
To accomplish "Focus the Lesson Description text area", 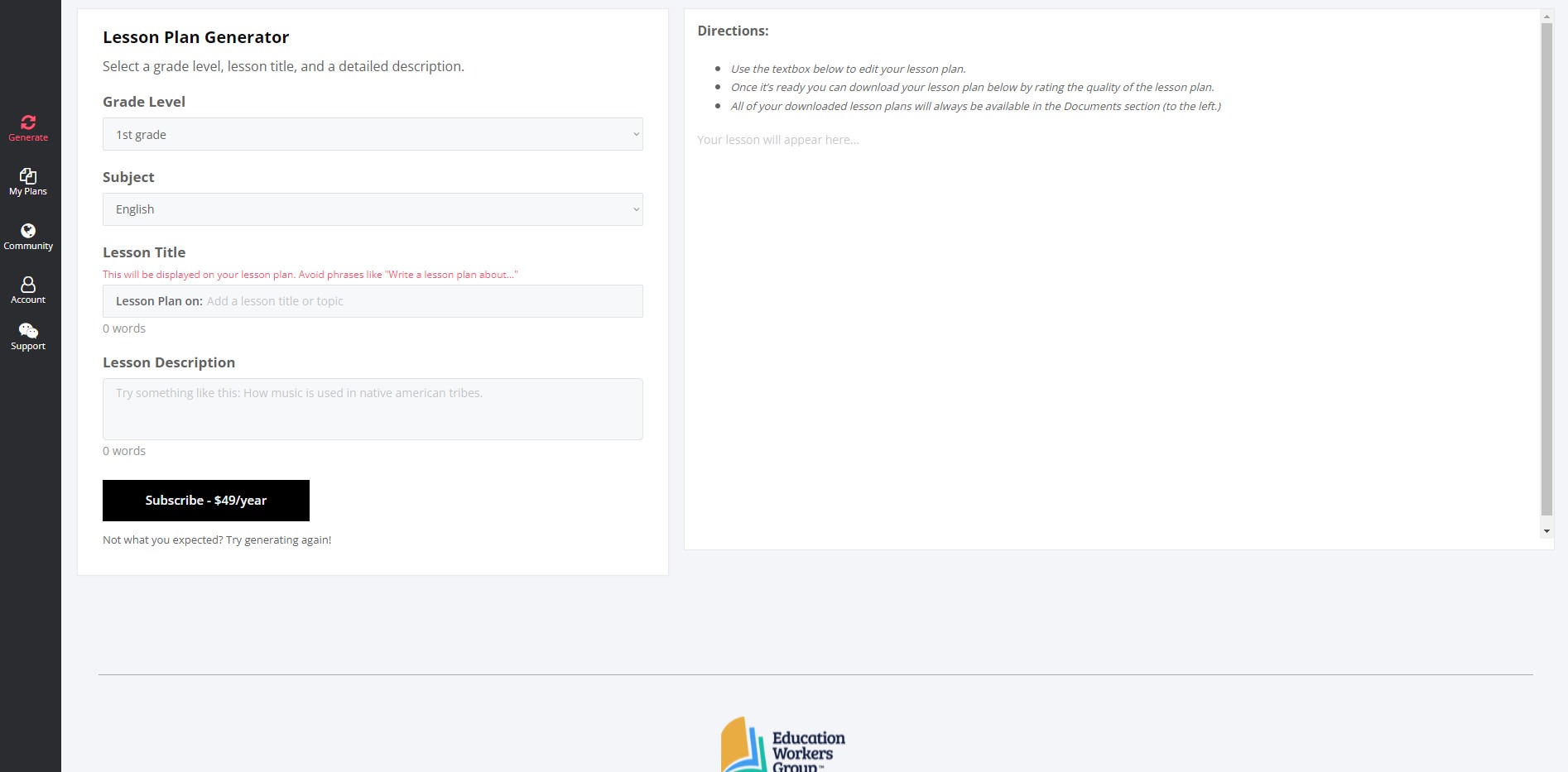I will [373, 409].
